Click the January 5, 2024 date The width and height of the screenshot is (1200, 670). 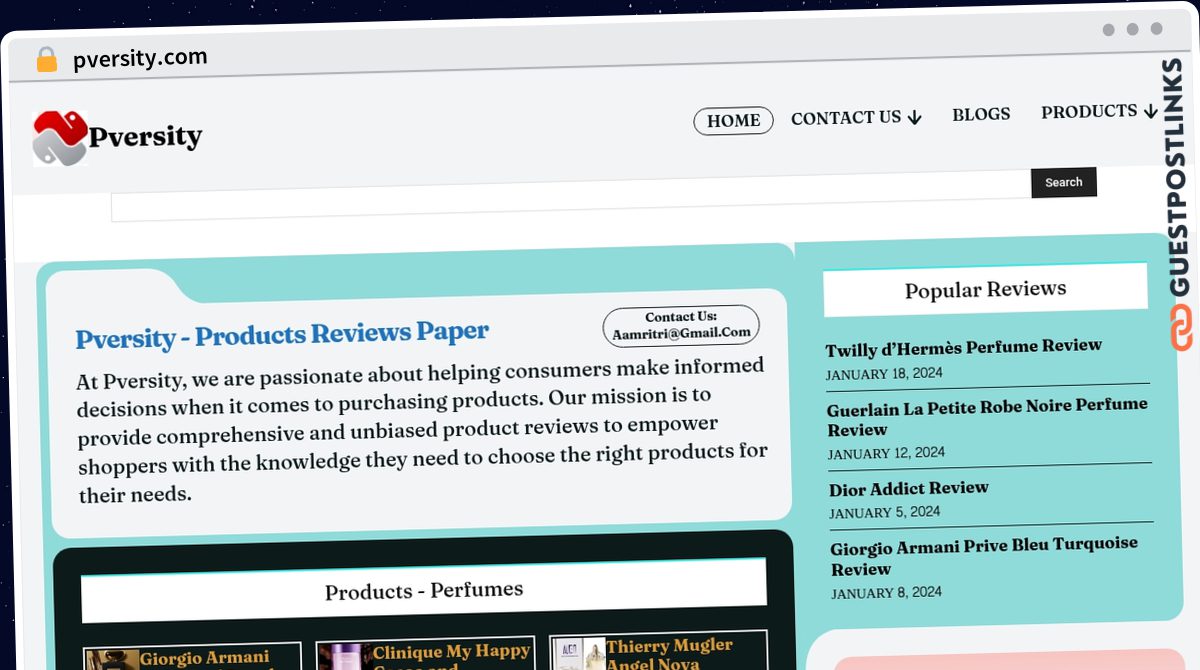(885, 512)
